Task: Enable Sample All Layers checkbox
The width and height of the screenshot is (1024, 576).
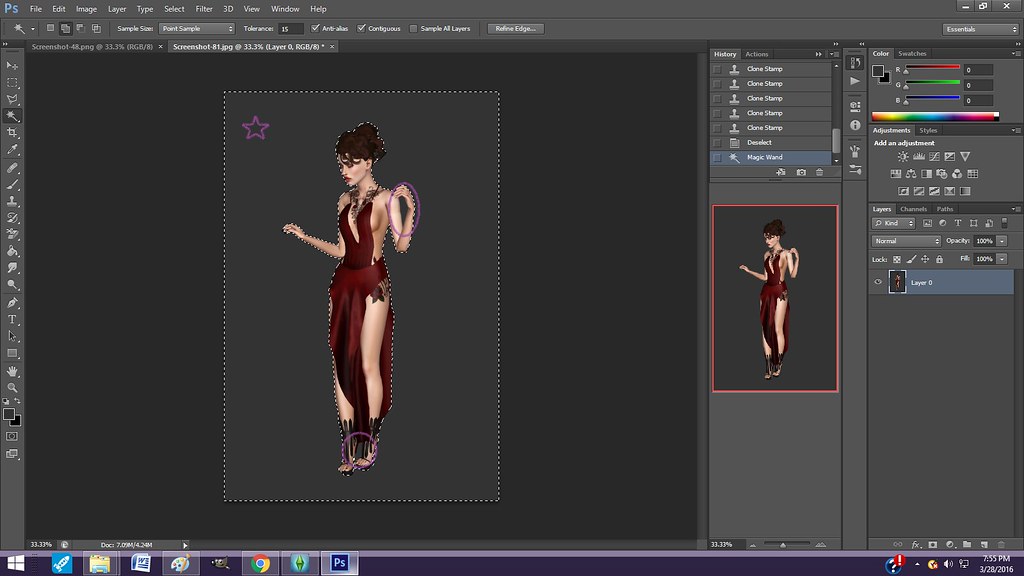Action: click(x=415, y=29)
